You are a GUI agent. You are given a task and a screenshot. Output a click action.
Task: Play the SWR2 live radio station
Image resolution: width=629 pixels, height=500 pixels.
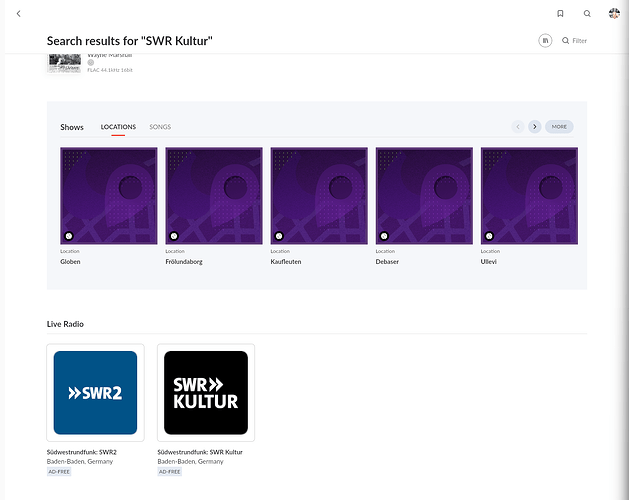click(95, 392)
